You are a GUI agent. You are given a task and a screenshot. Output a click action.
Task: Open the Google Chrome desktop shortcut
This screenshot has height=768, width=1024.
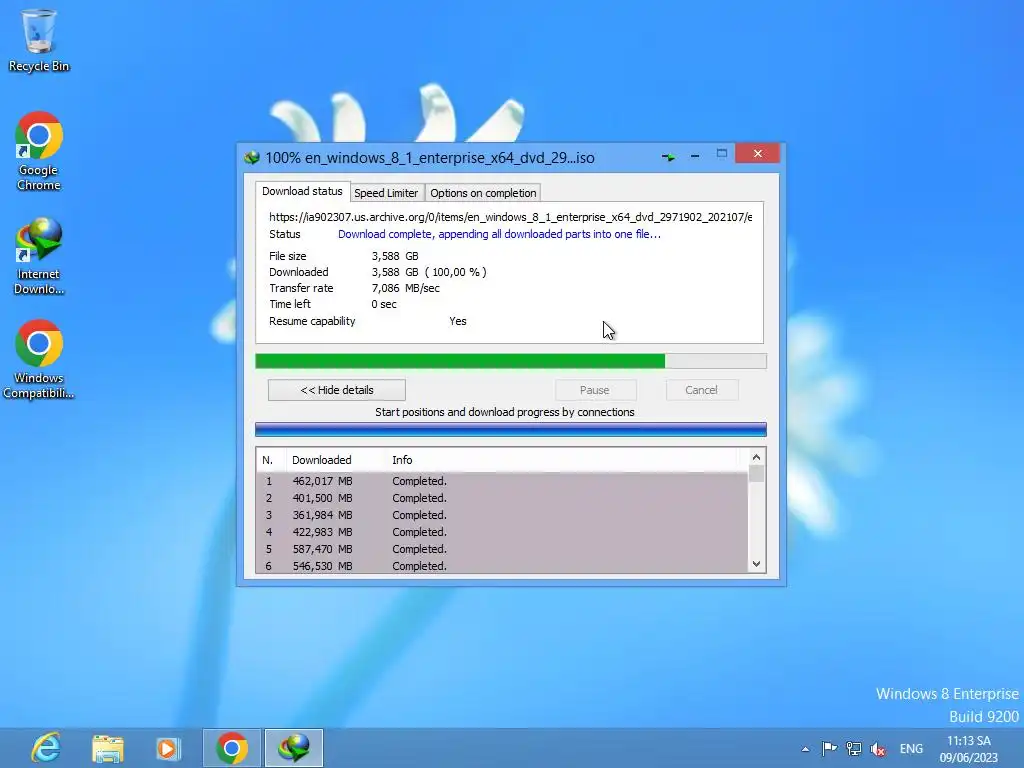[x=39, y=151]
